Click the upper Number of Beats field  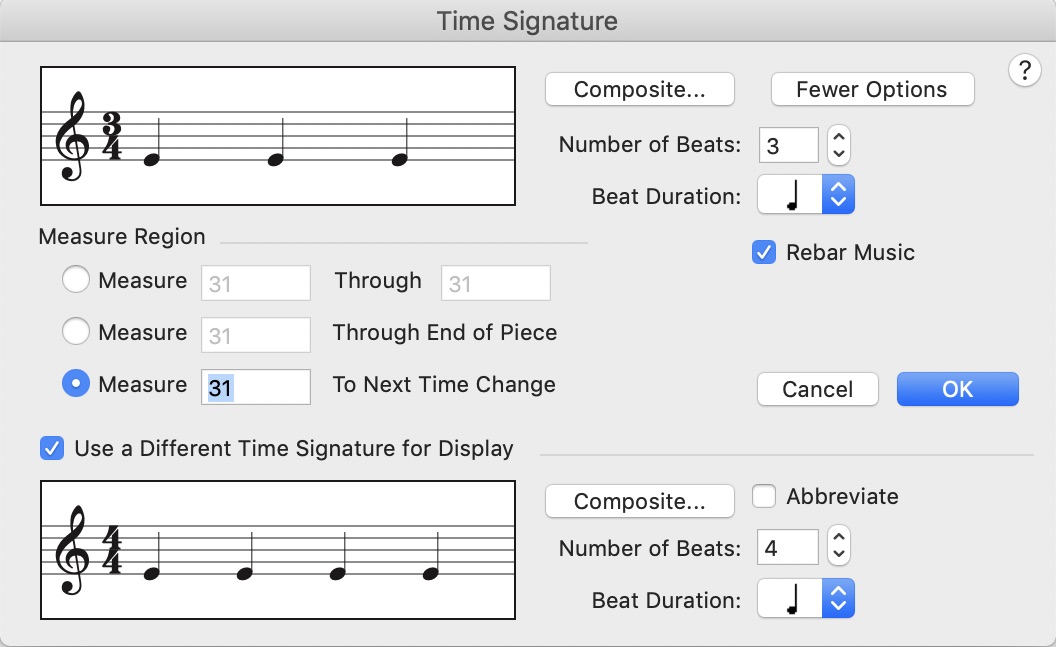tap(788, 146)
